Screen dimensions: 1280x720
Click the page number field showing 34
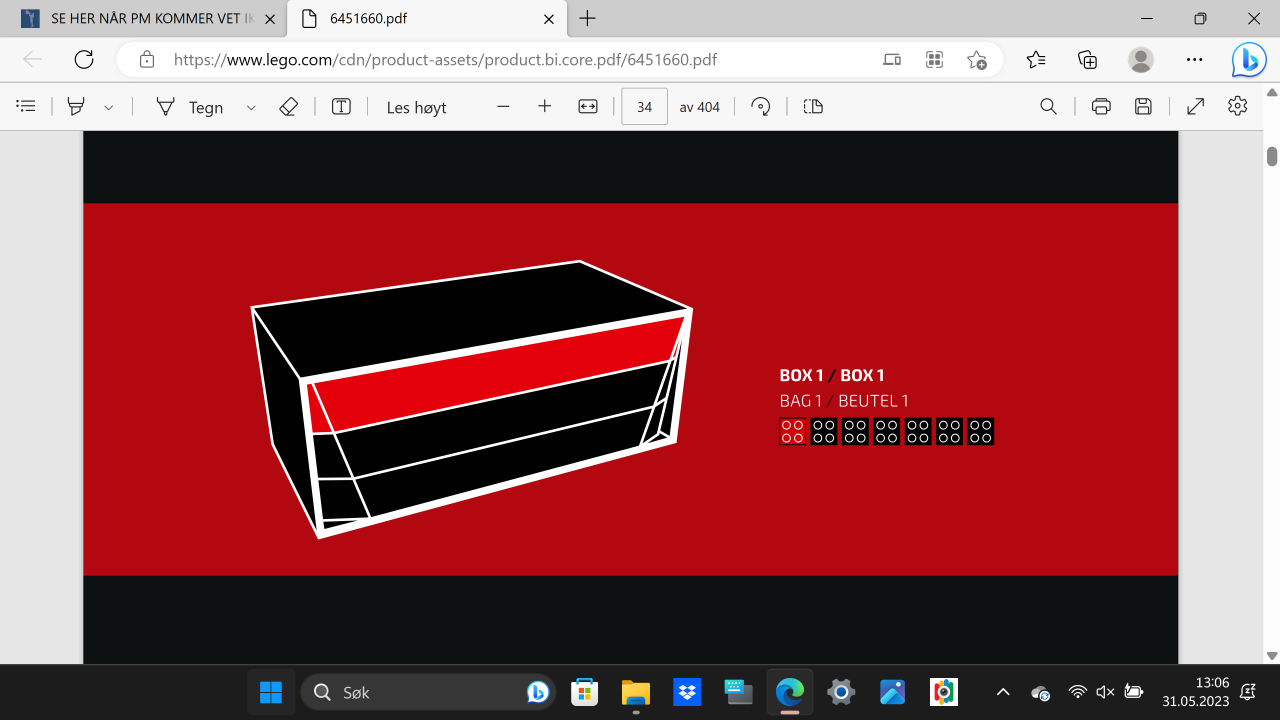644,107
